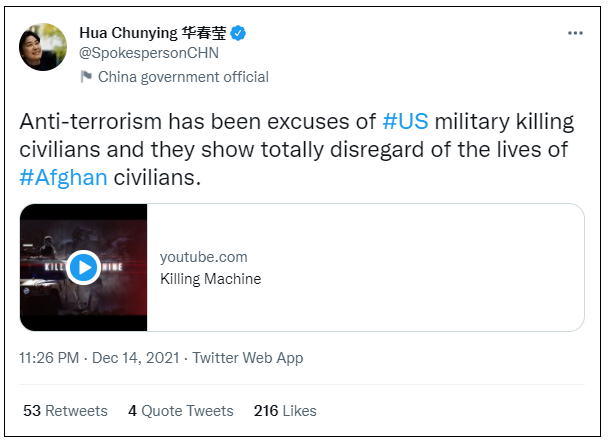Show the 216 Likes list
Screen dimensions: 608x441
click(x=285, y=411)
